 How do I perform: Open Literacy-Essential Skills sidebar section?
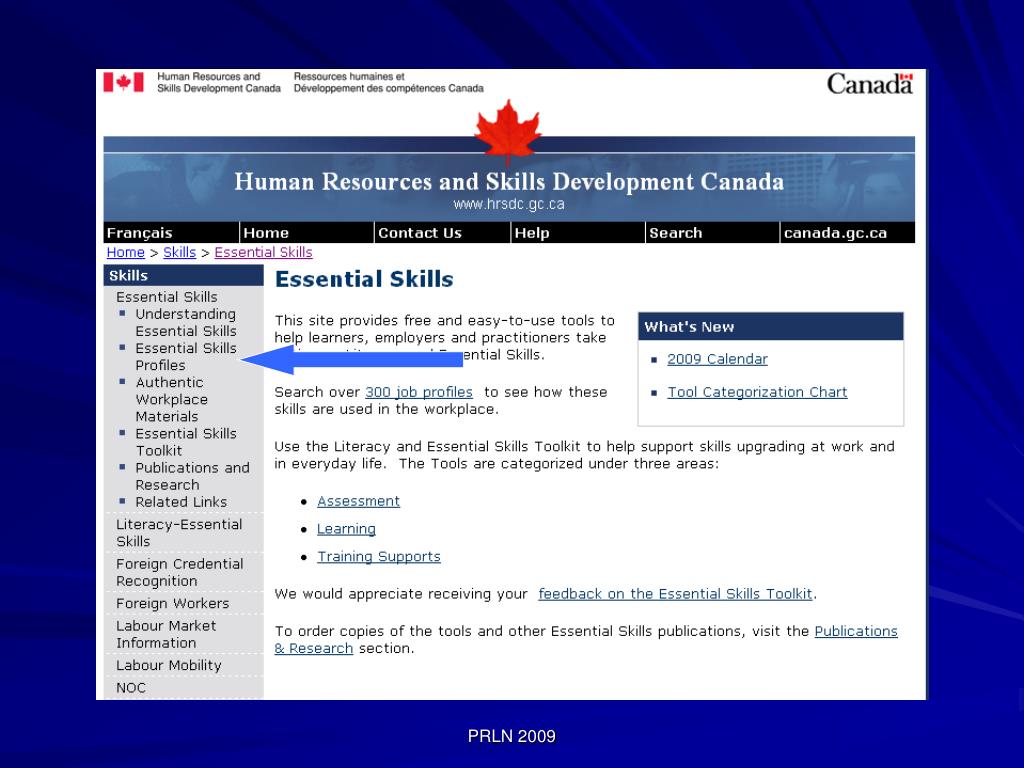[x=179, y=533]
